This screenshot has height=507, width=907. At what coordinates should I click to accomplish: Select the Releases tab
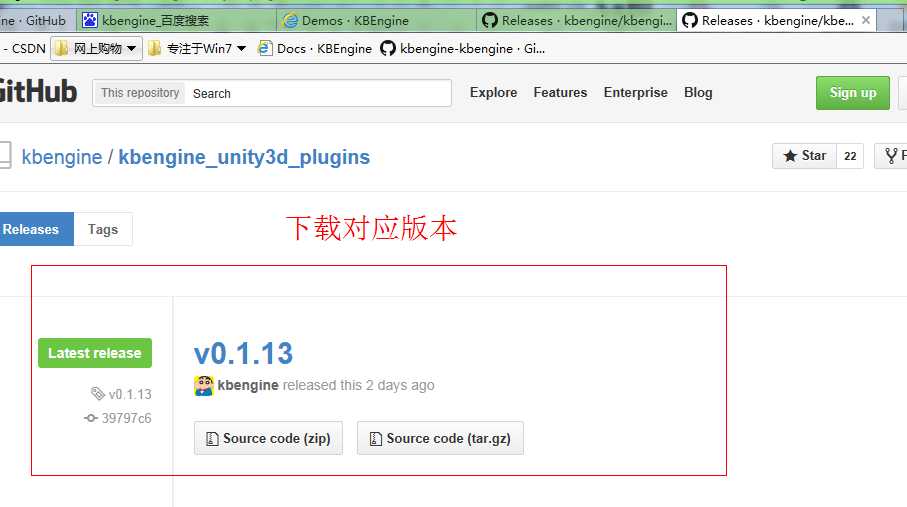[x=34, y=229]
